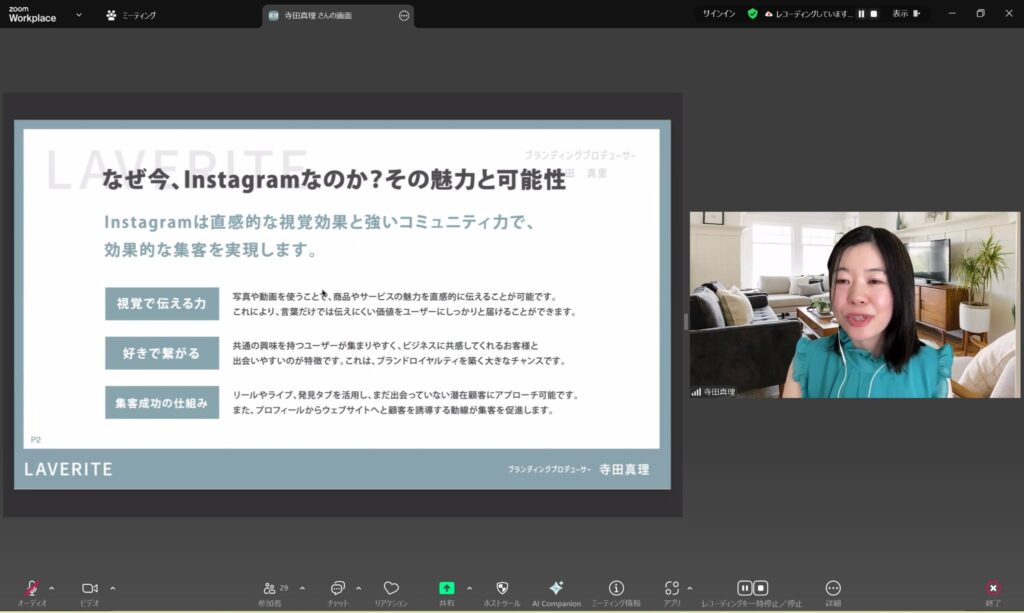The width and height of the screenshot is (1024, 613).
Task: Click LAVERITE footer text on slide
Action: click(x=69, y=469)
